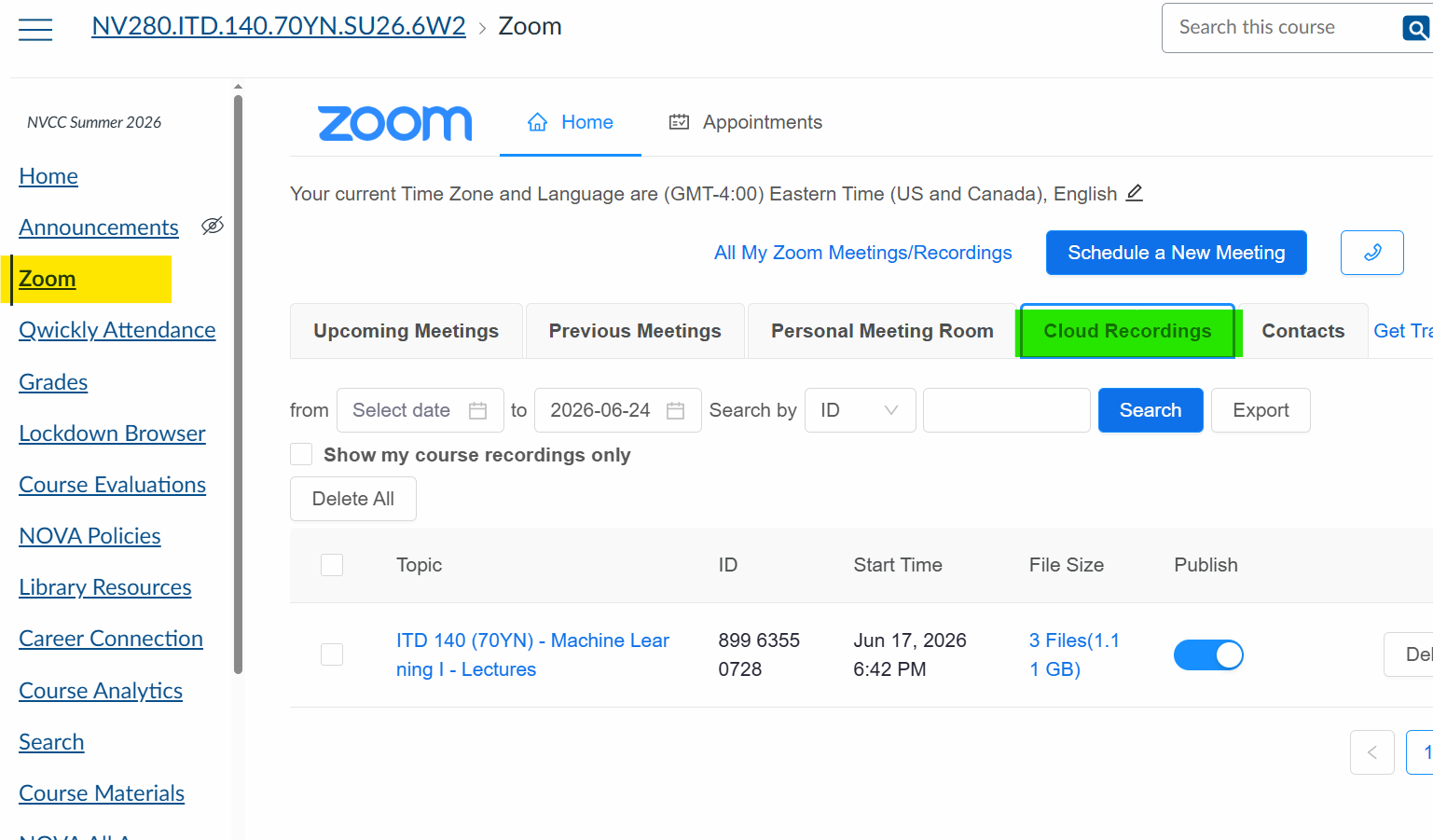
Task: Switch to Personal Meeting Room tab
Action: (x=882, y=331)
